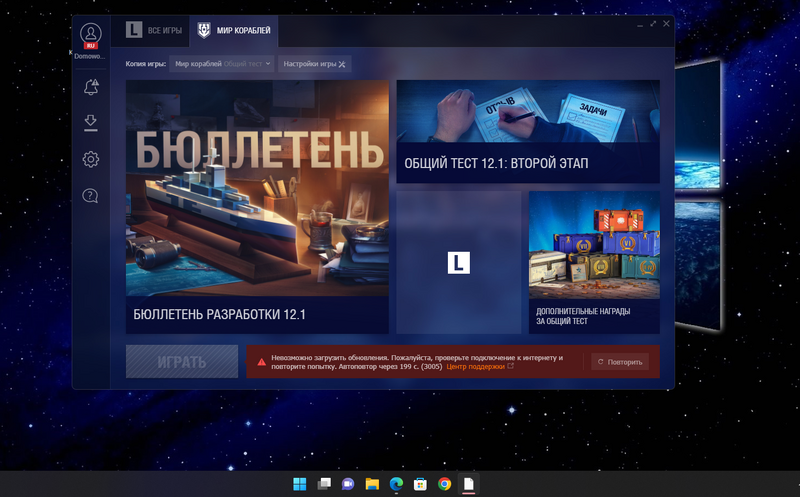Open Task View in the taskbar
The height and width of the screenshot is (497, 800).
pyautogui.click(x=324, y=483)
